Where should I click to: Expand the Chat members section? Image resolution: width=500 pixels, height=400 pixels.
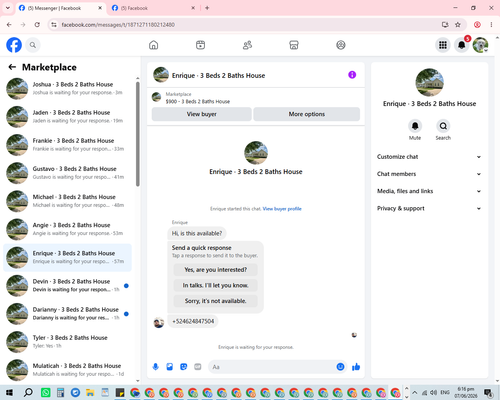tap(429, 174)
